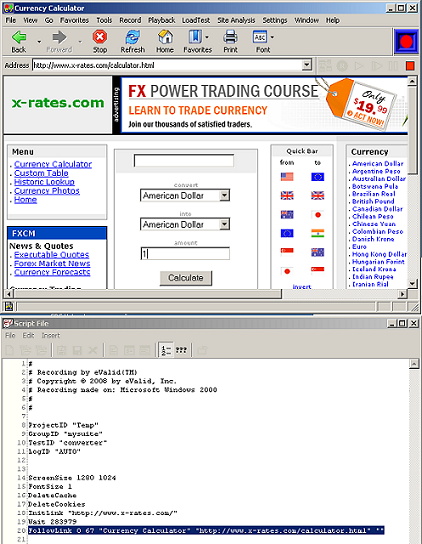Open the Playback menu

161,20
